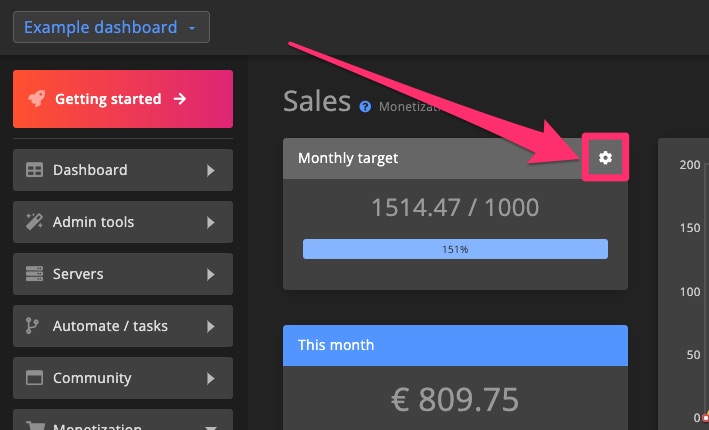
Task: Click the Getting started arrow icon
Action: [x=180, y=99]
